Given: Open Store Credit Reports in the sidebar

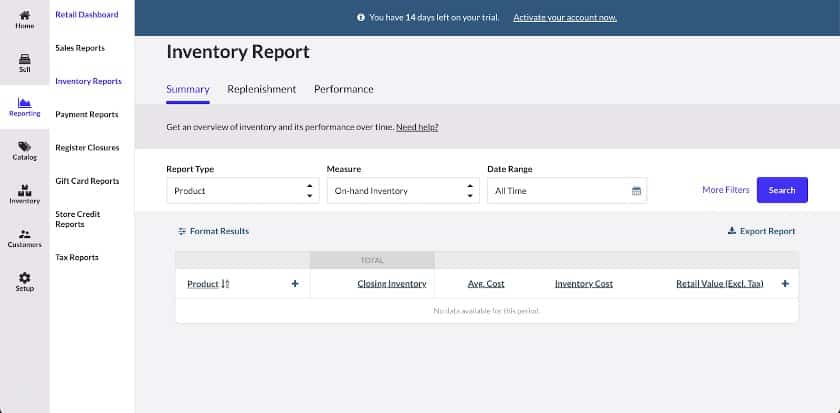Looking at the screenshot, I should point(78,219).
